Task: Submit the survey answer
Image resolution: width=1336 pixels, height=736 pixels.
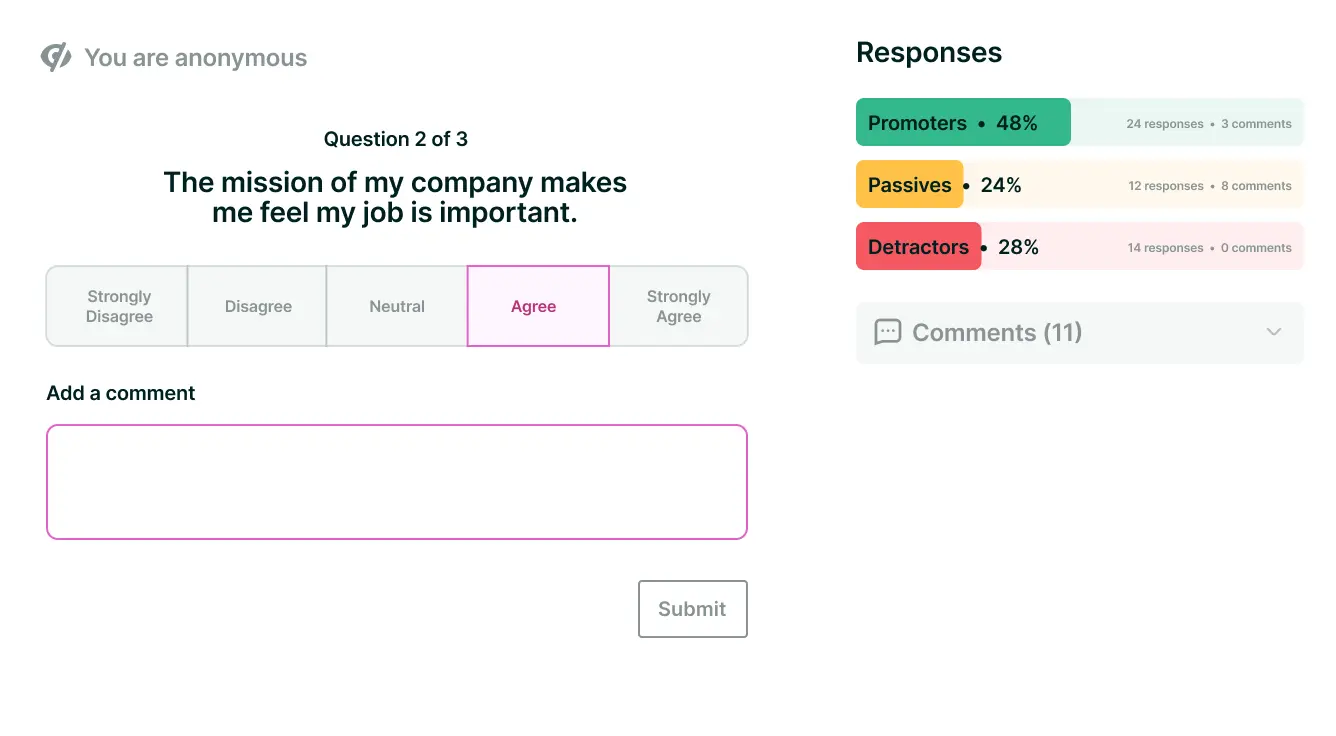Action: tap(692, 609)
